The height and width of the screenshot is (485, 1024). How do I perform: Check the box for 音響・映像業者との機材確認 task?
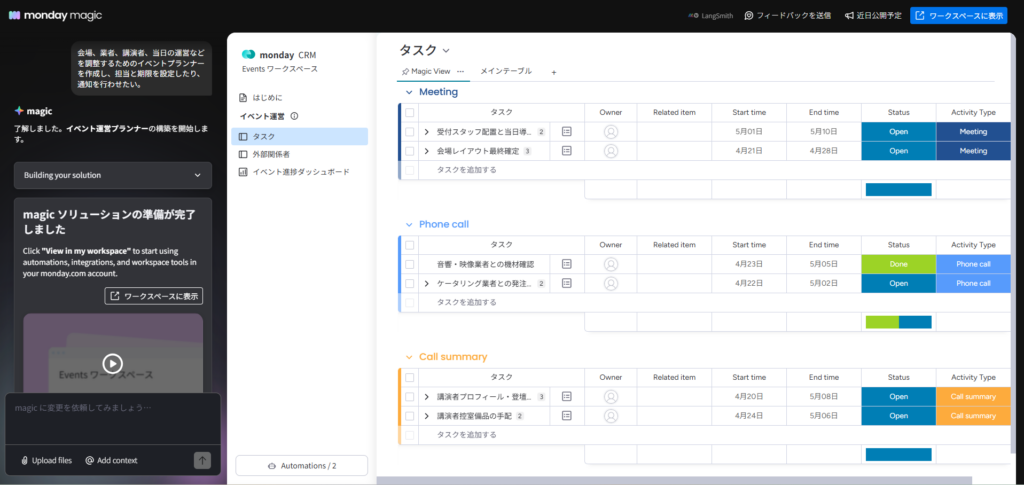tap(409, 264)
